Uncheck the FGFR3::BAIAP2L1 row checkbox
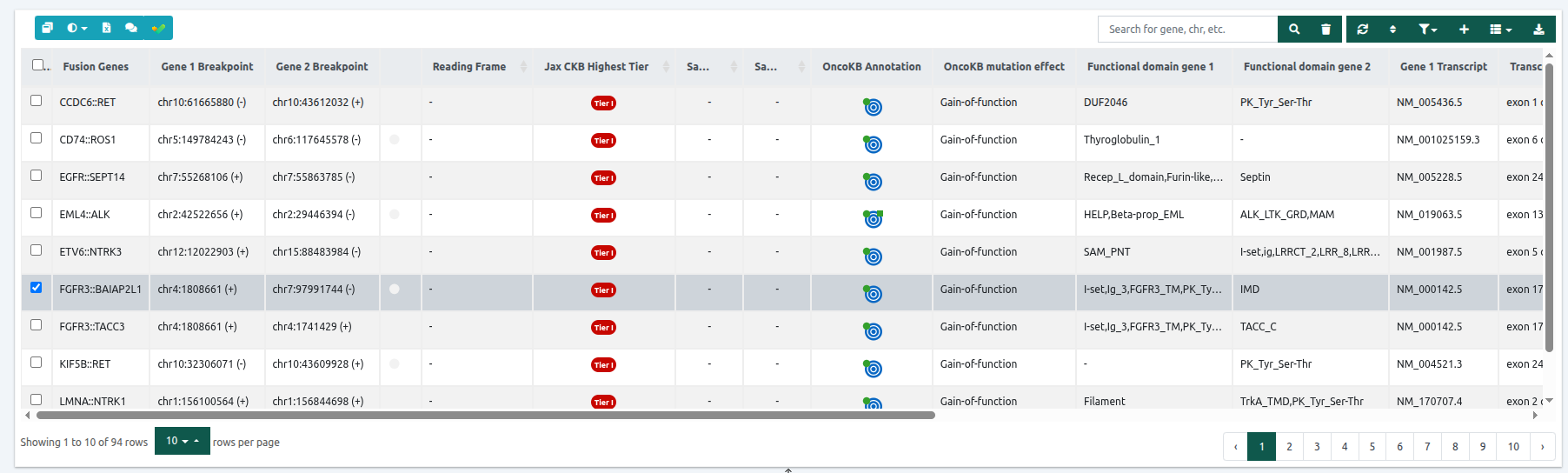The image size is (1568, 473). click(37, 287)
